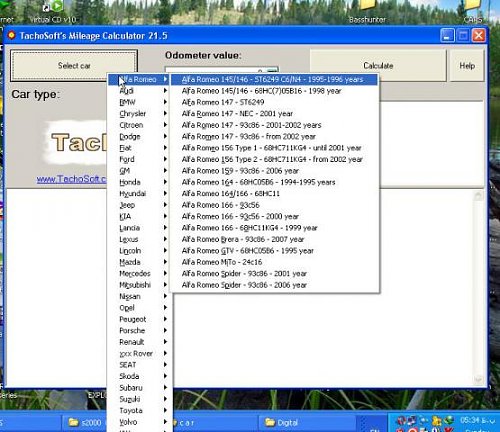Choose Porsche in the brand list

[140, 331]
